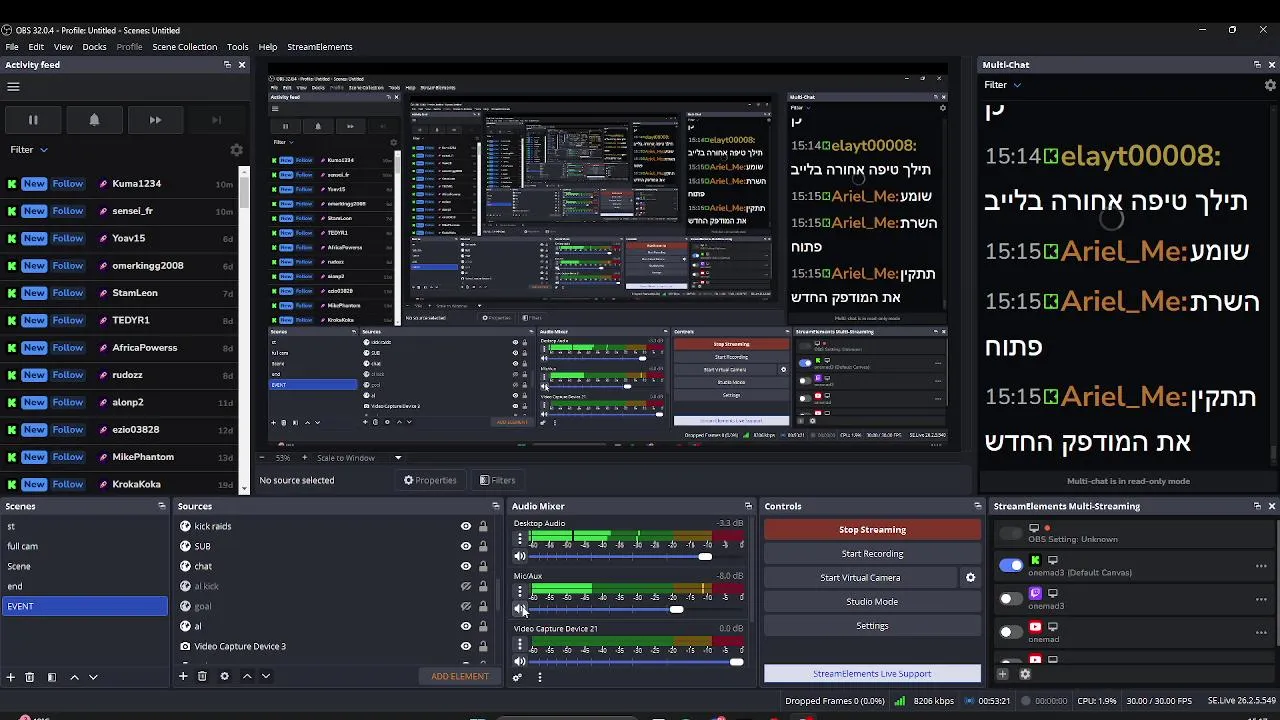Open the Tools menu
This screenshot has width=1280, height=720.
click(x=237, y=47)
